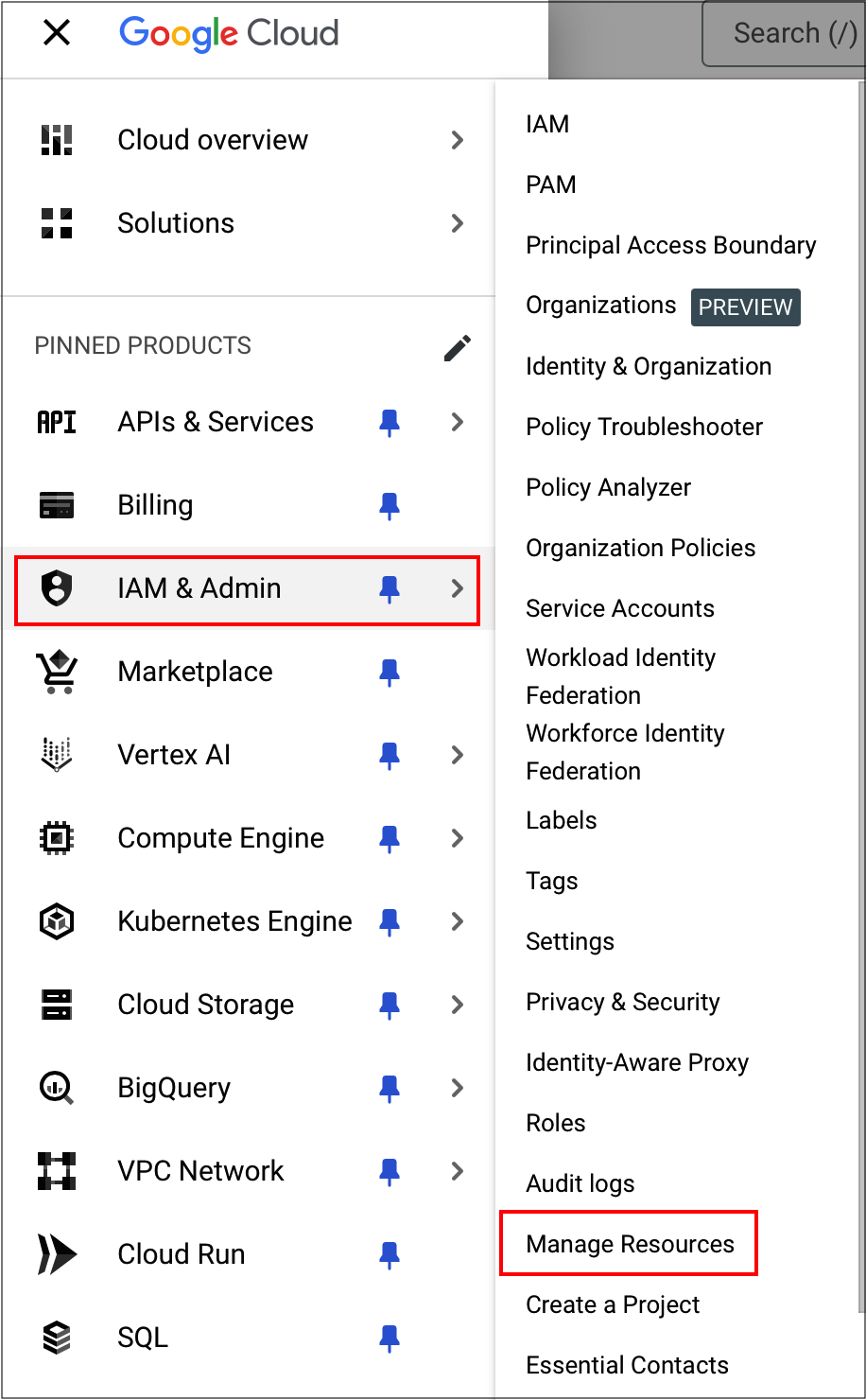The height and width of the screenshot is (1400, 866).
Task: Click the Marketplace shopping cart icon
Action: (57, 672)
